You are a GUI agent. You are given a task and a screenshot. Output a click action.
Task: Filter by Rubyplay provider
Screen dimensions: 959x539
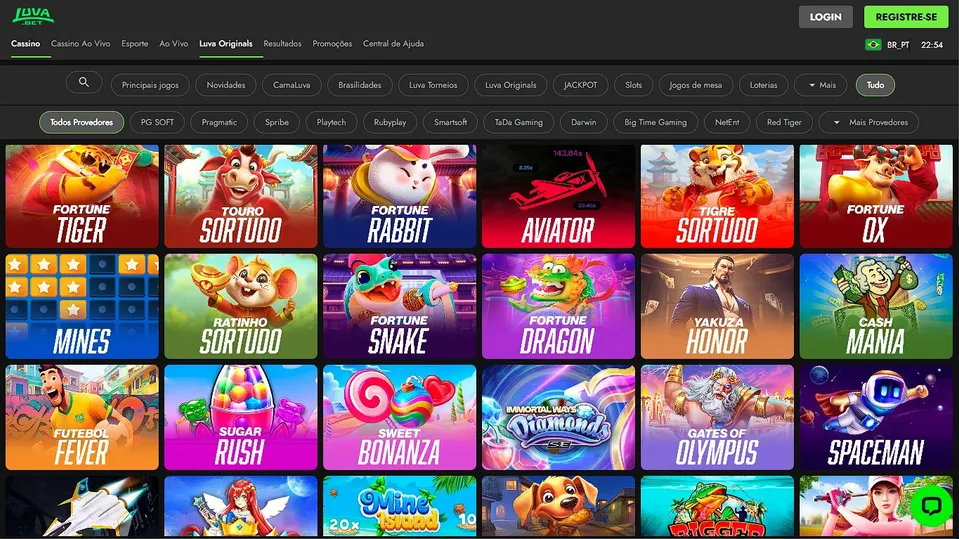pyautogui.click(x=390, y=122)
